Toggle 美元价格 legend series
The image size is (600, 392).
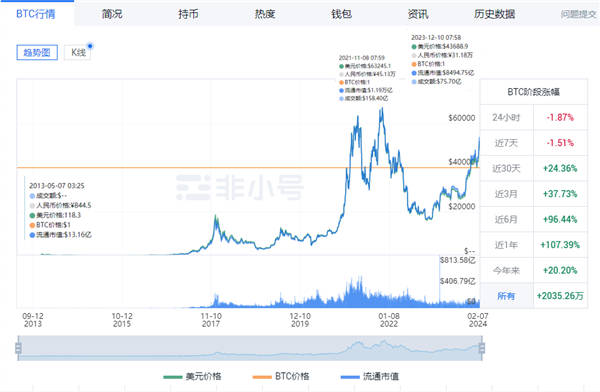[192, 377]
